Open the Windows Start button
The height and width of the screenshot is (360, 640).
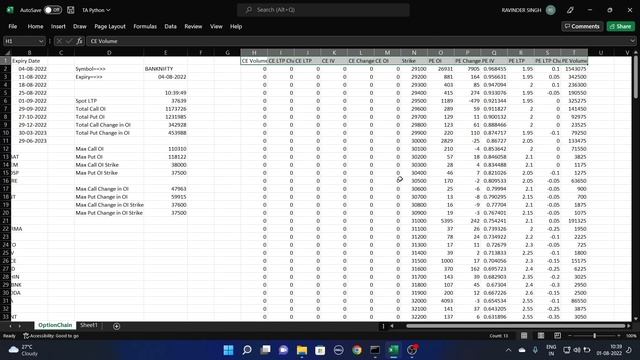[229, 350]
